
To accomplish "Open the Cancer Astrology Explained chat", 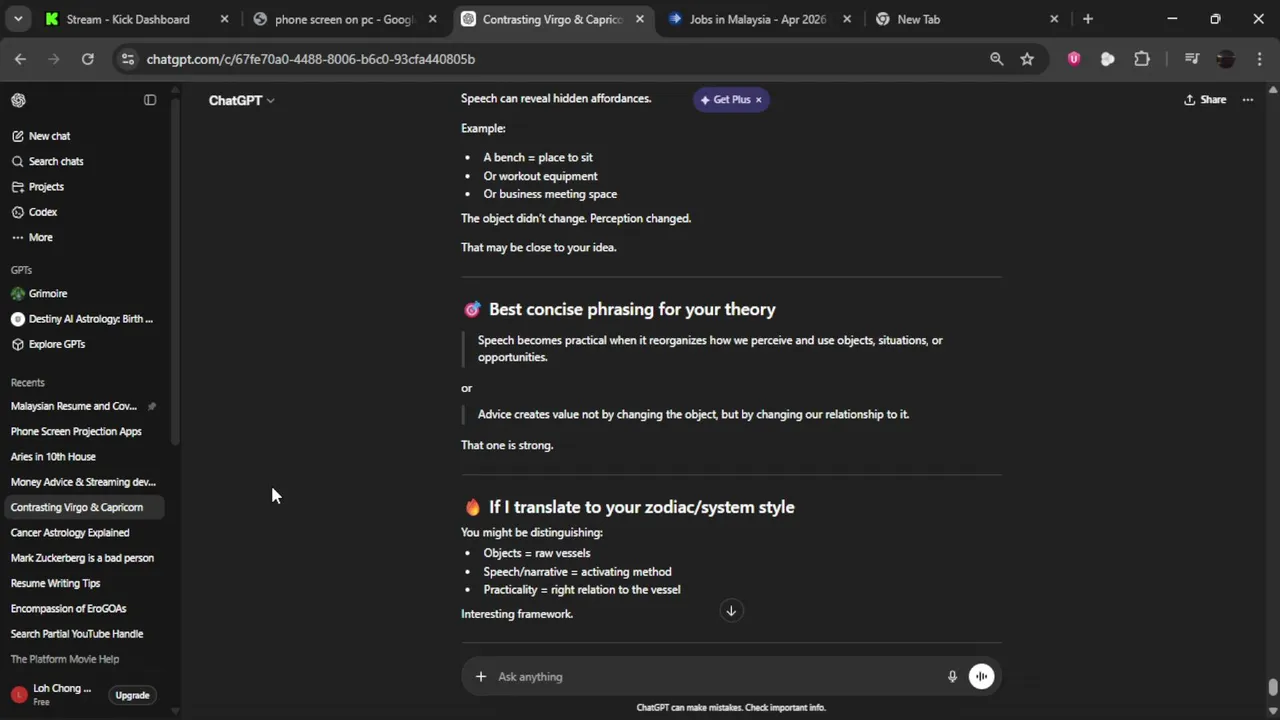I will (70, 533).
